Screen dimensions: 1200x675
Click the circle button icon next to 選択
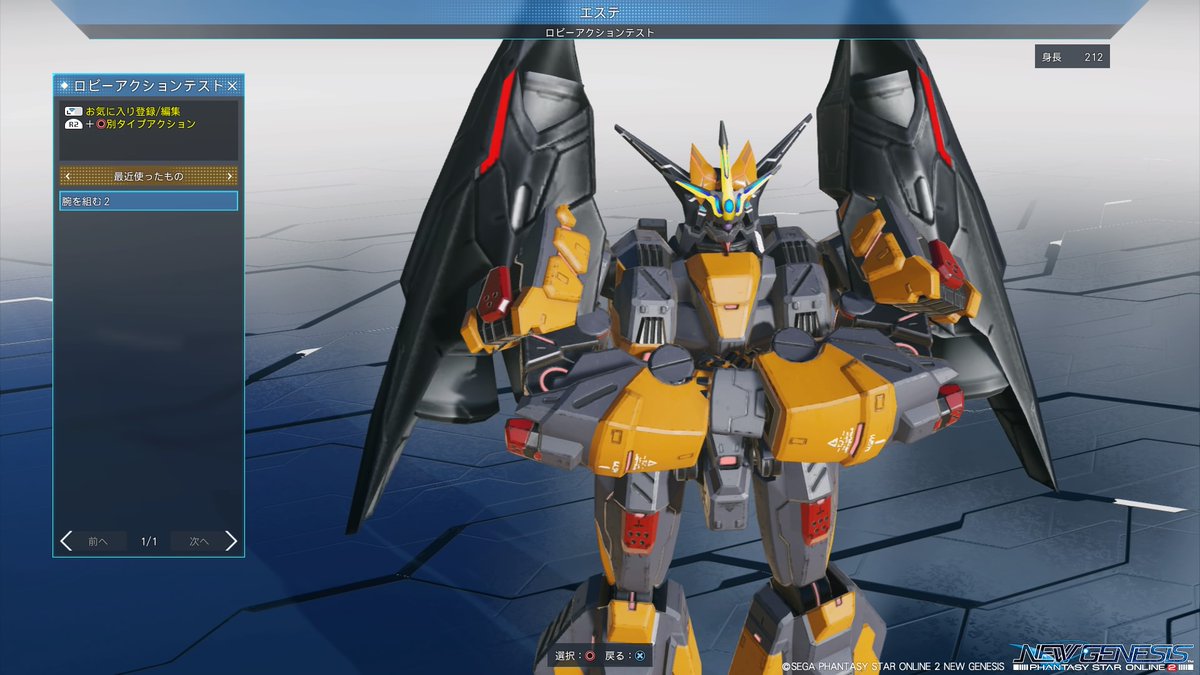(x=590, y=657)
